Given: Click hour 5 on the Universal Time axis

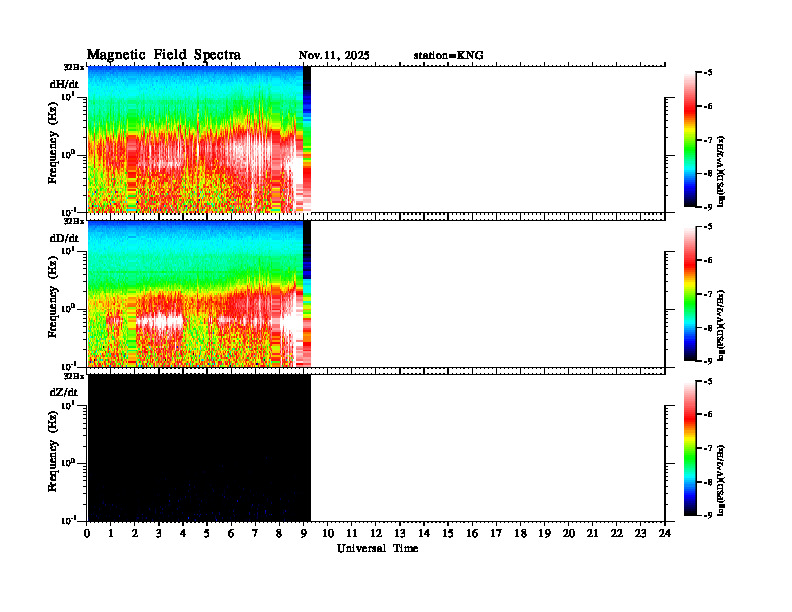Looking at the screenshot, I should tap(207, 533).
